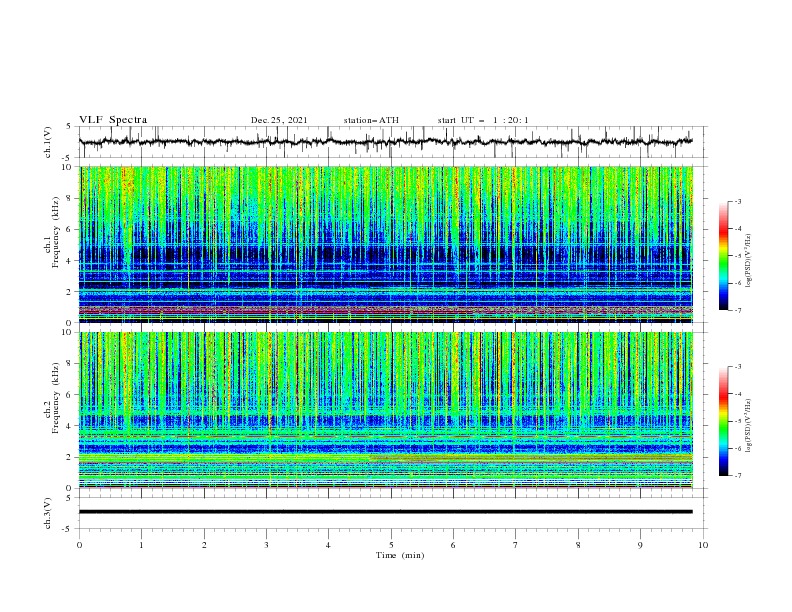
Task: Click time axis tick label "3"
Action: point(266,545)
